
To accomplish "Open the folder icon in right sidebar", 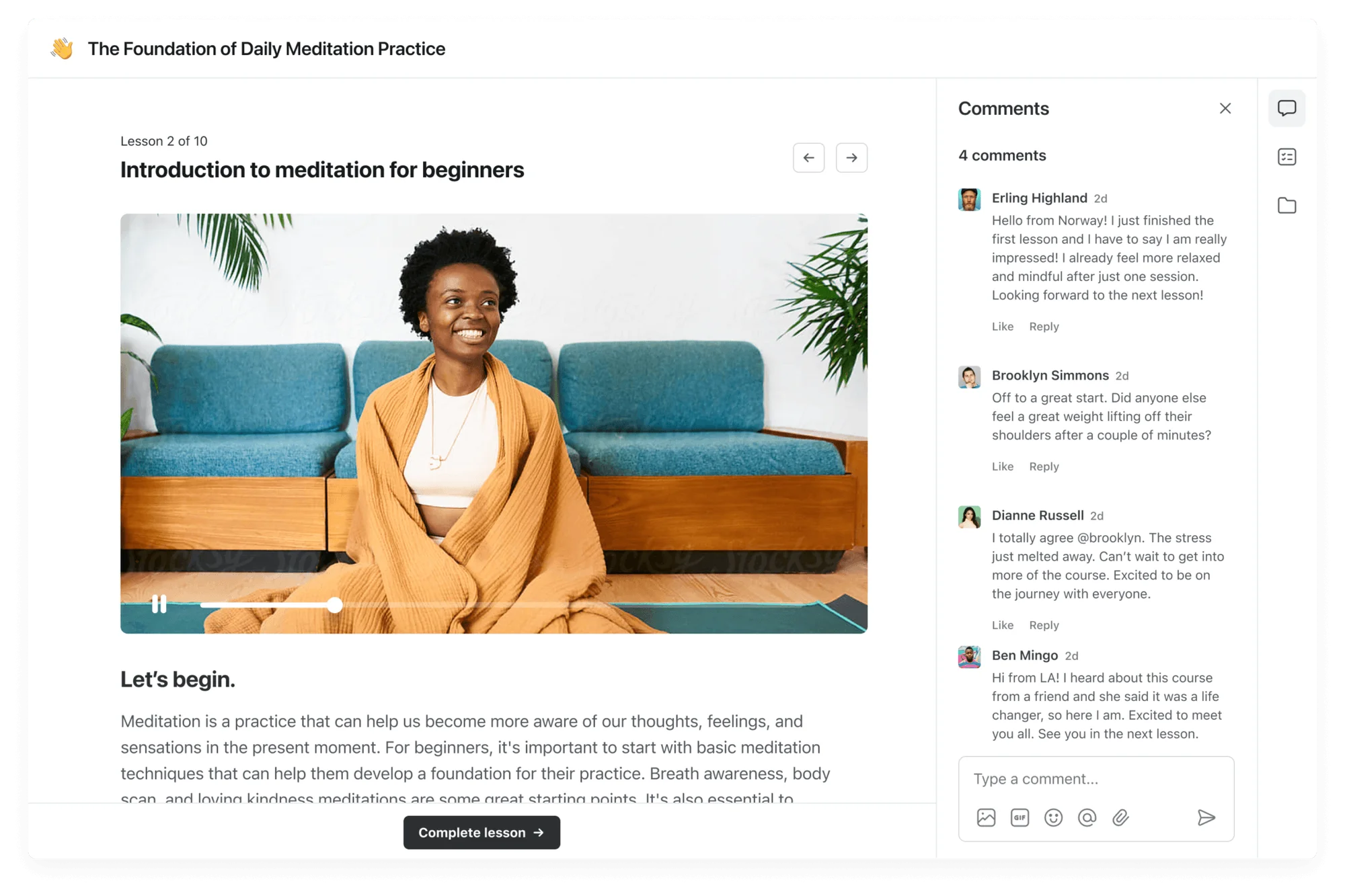I will click(1286, 205).
